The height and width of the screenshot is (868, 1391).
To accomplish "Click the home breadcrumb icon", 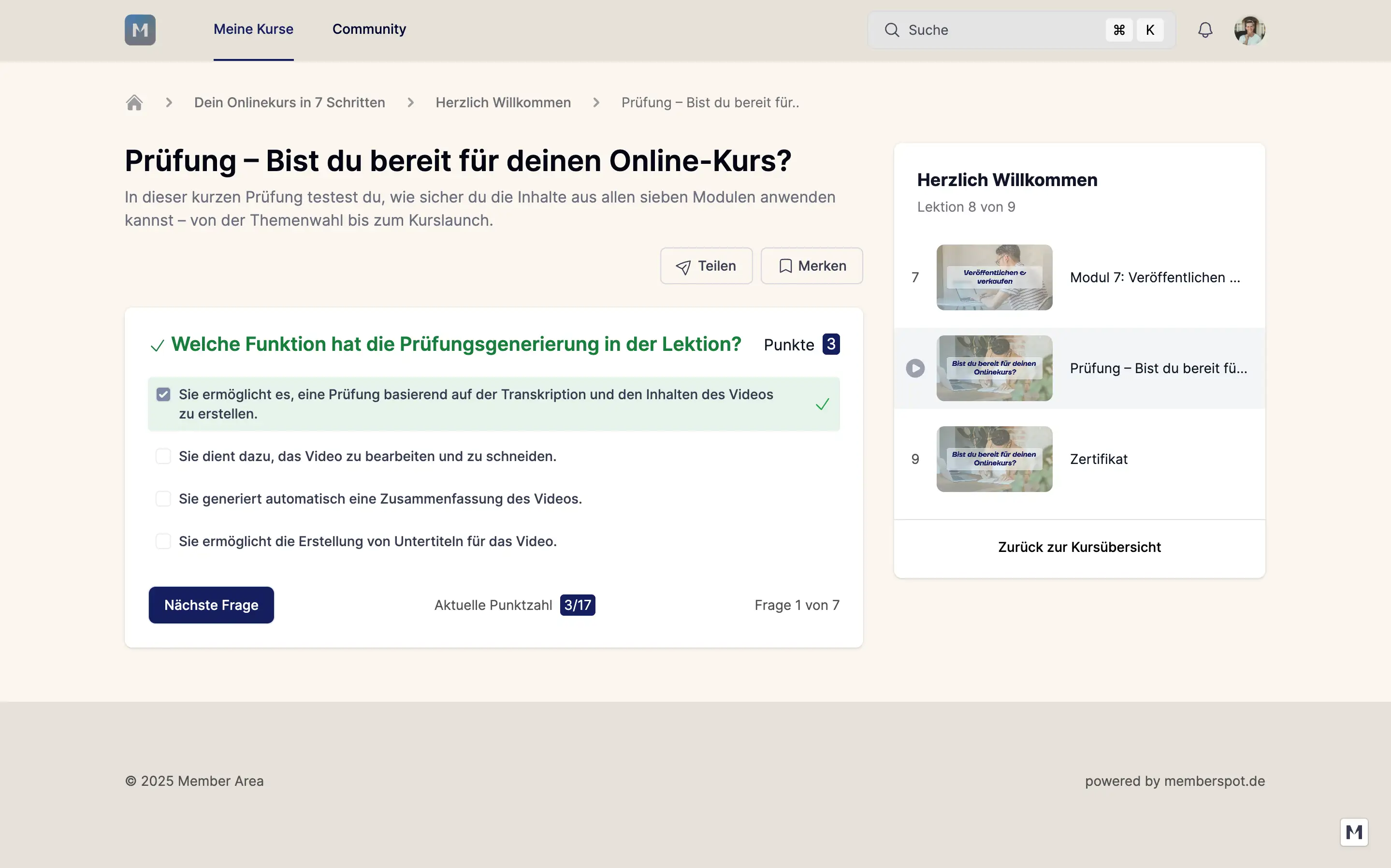I will pyautogui.click(x=134, y=103).
